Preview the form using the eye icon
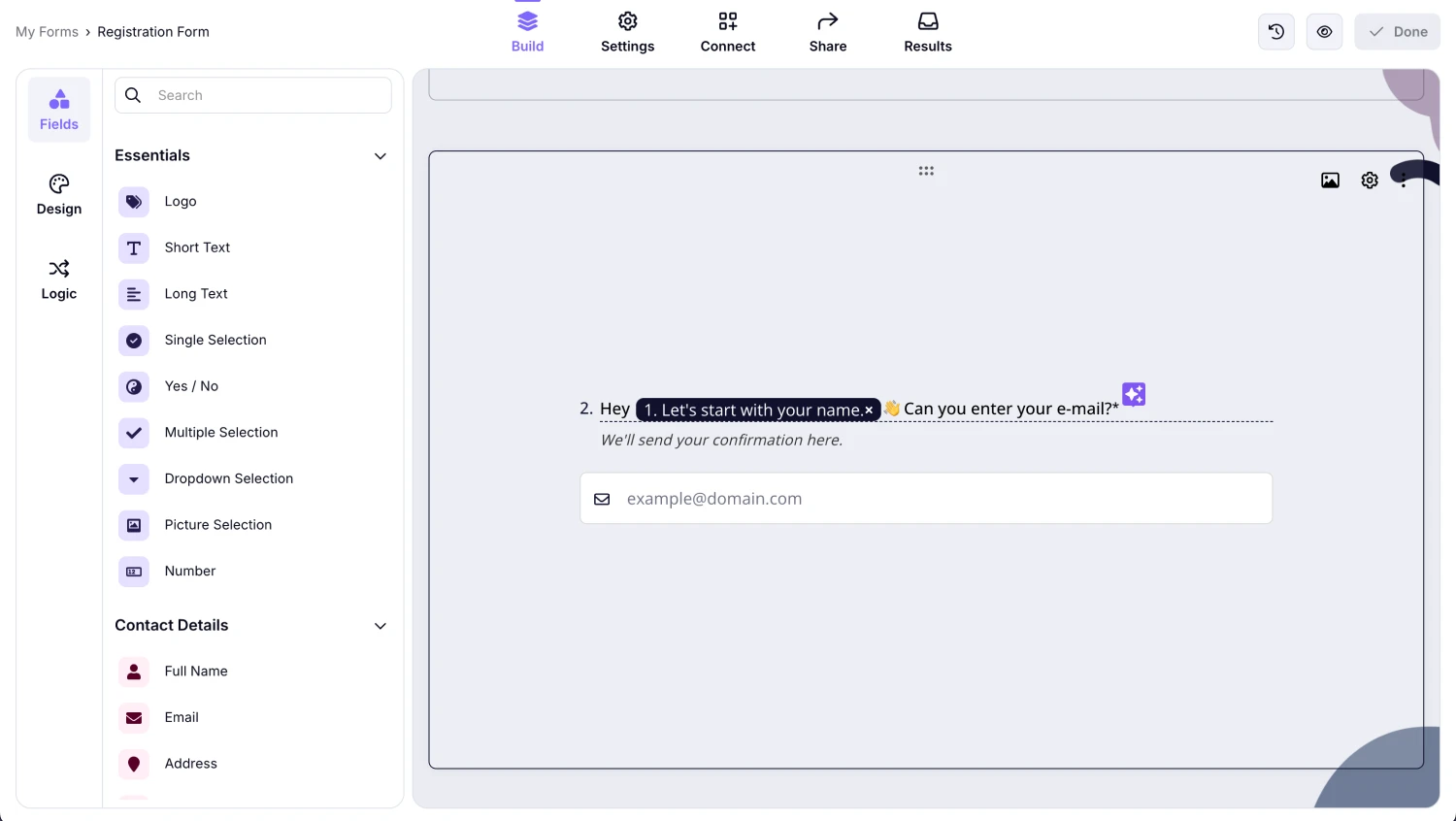 1324,31
